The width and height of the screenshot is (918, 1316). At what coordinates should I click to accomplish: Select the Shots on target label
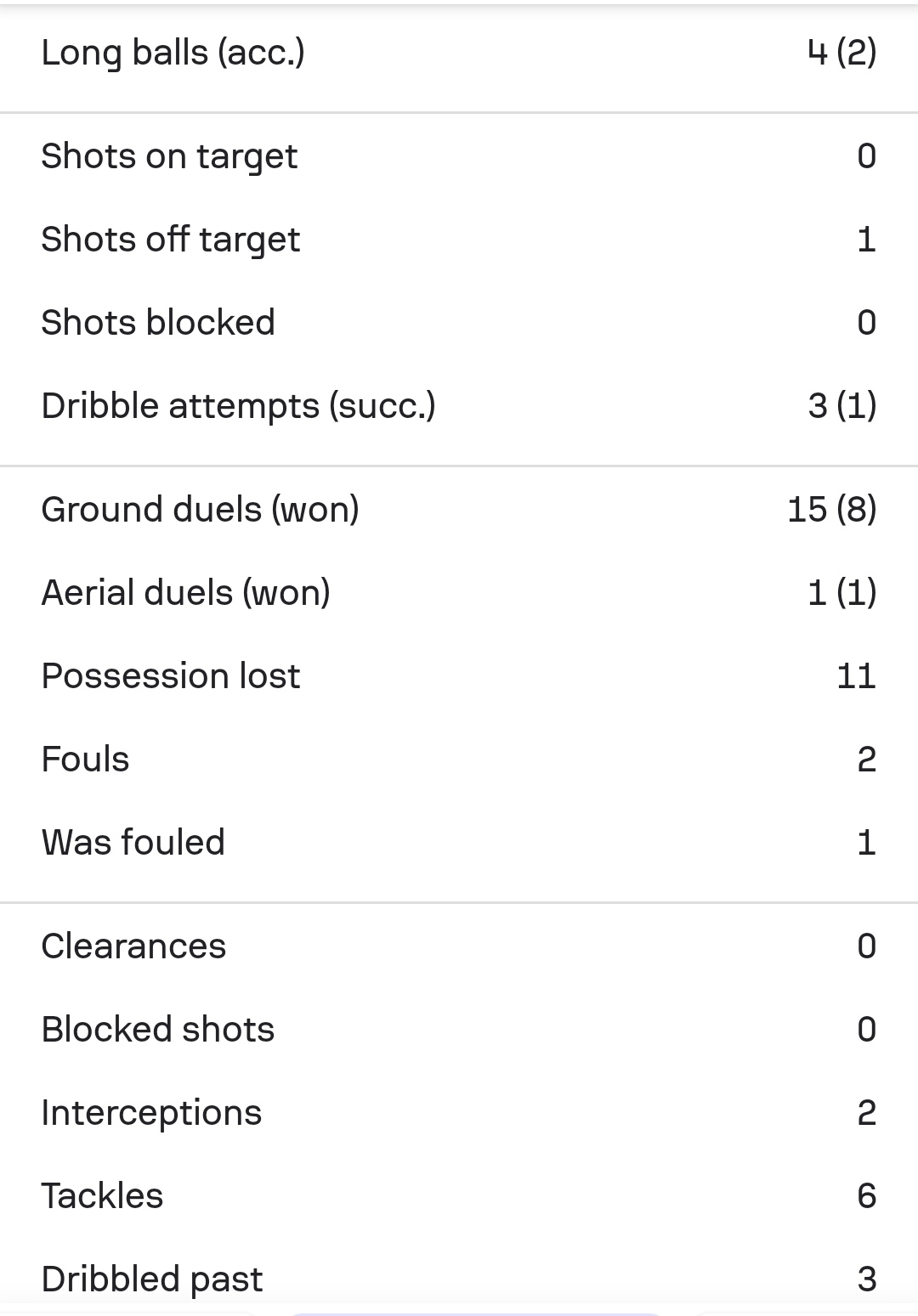pyautogui.click(x=169, y=156)
